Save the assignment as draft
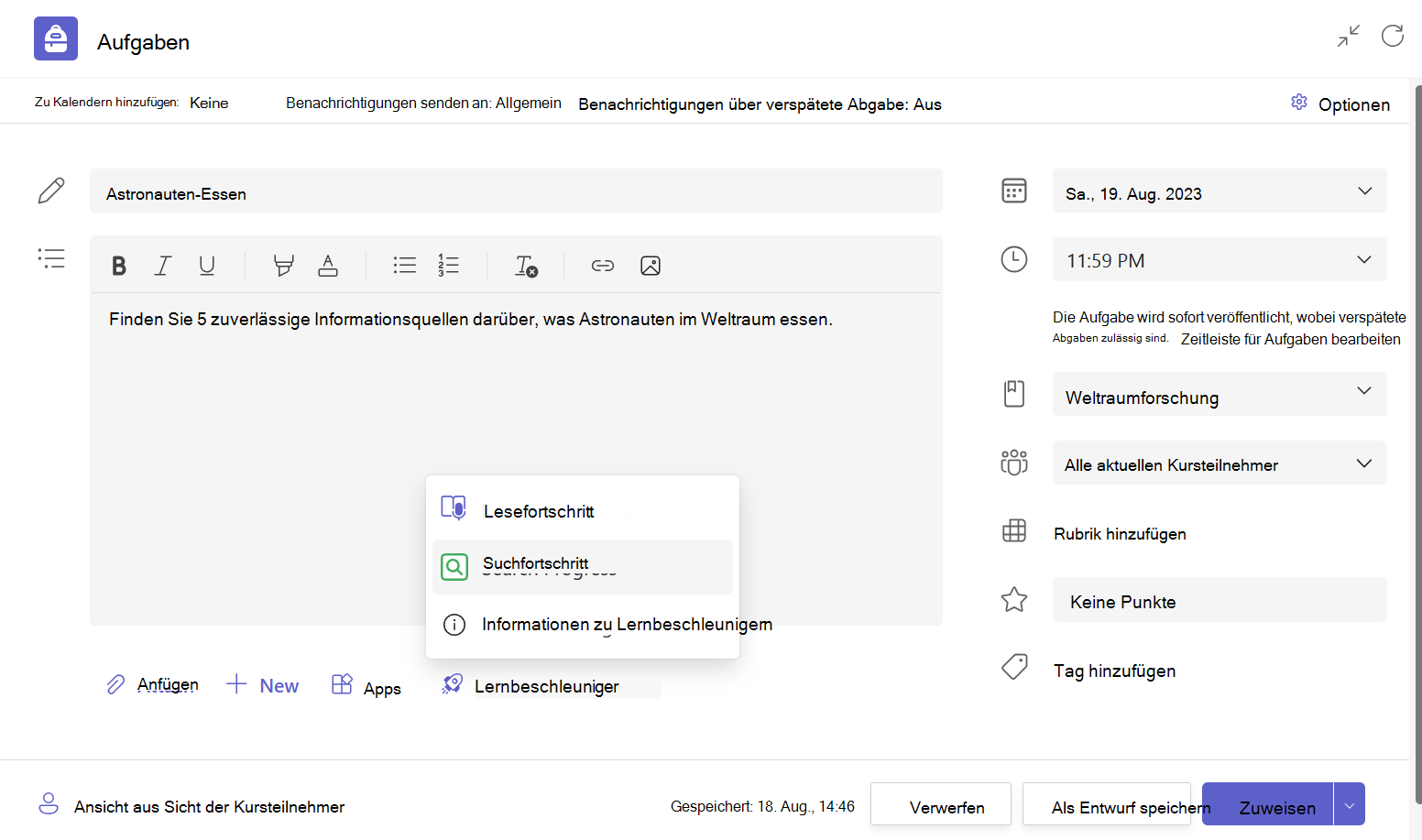This screenshot has width=1422, height=840. point(1107,804)
